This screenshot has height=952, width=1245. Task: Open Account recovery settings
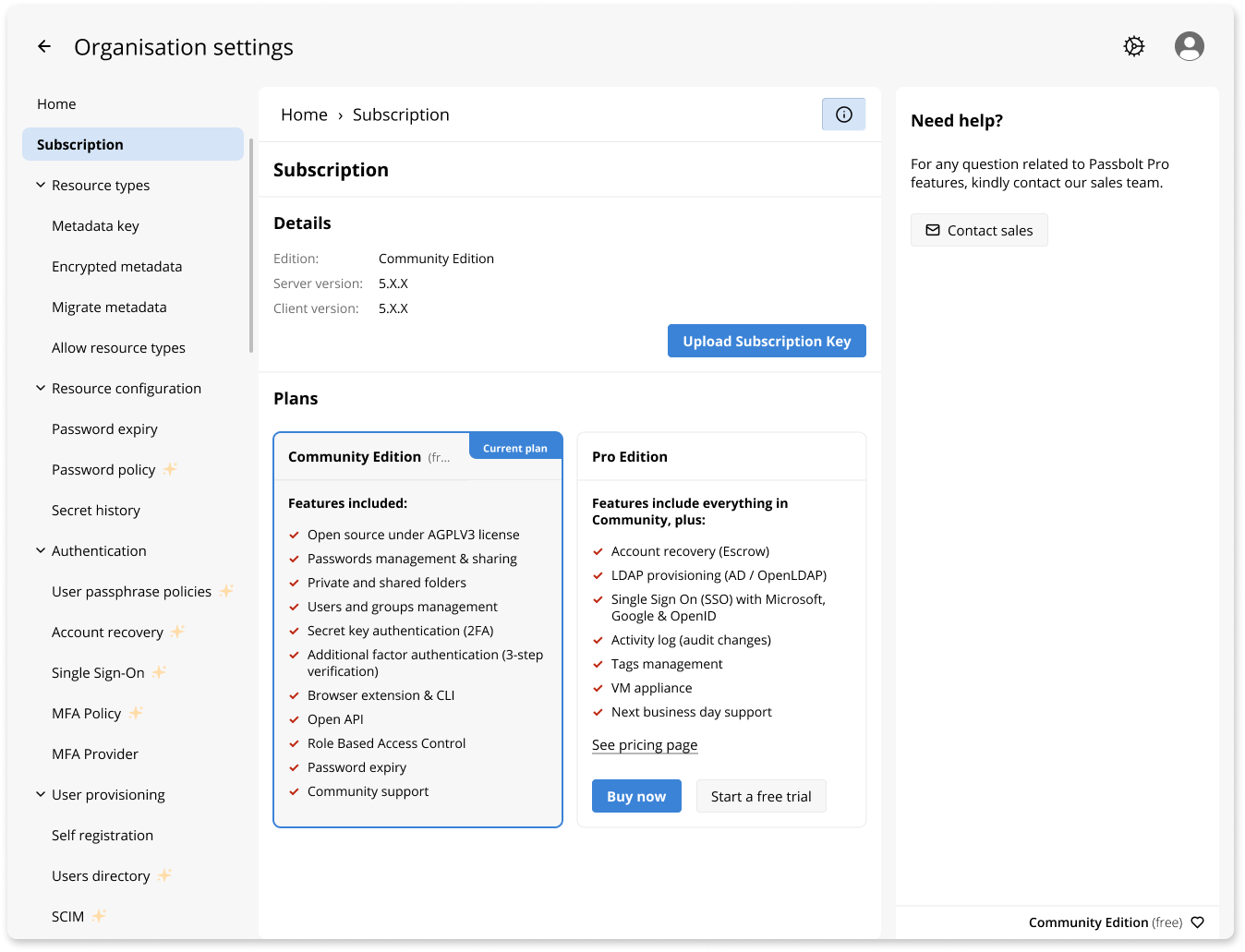(107, 633)
